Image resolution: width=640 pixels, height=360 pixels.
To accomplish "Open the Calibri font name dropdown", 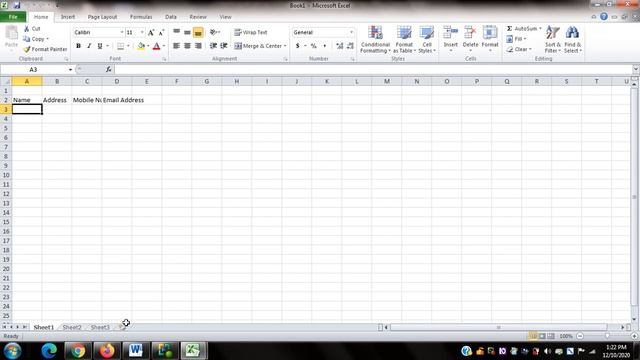I will click(121, 32).
